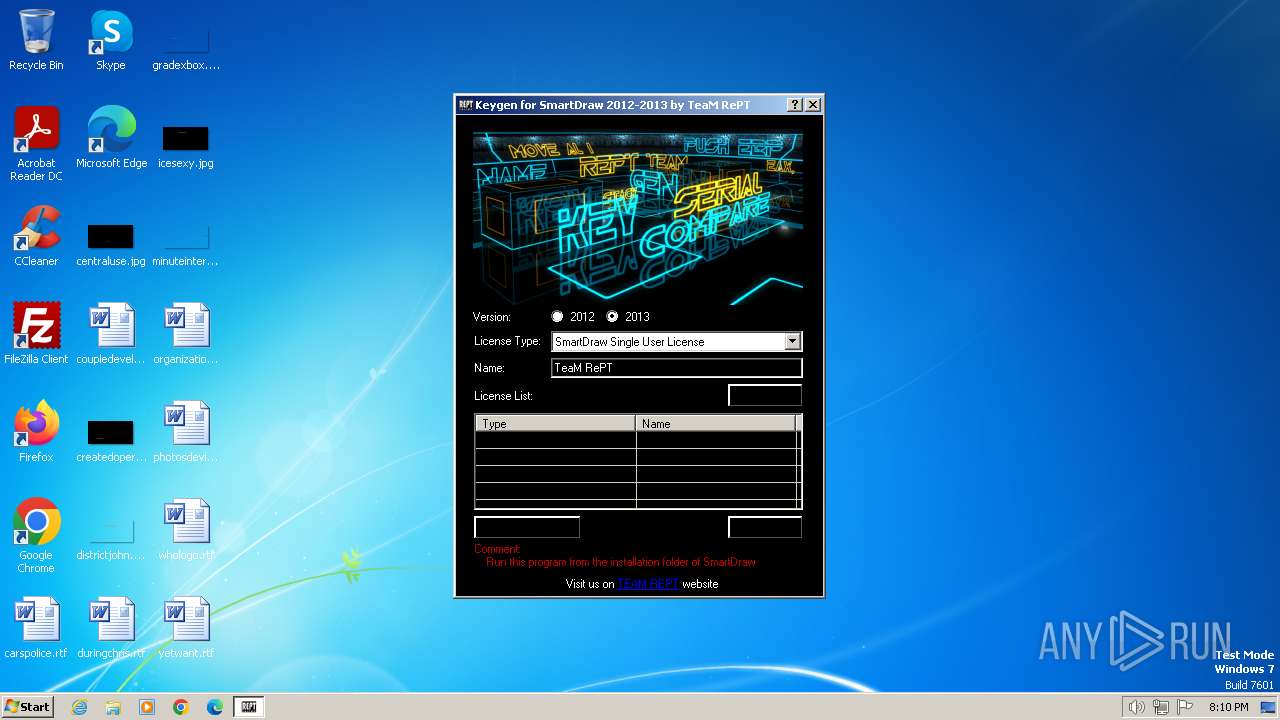The width and height of the screenshot is (1280, 720).
Task: Open the Google Chrome desktop shortcut
Action: coord(36,536)
